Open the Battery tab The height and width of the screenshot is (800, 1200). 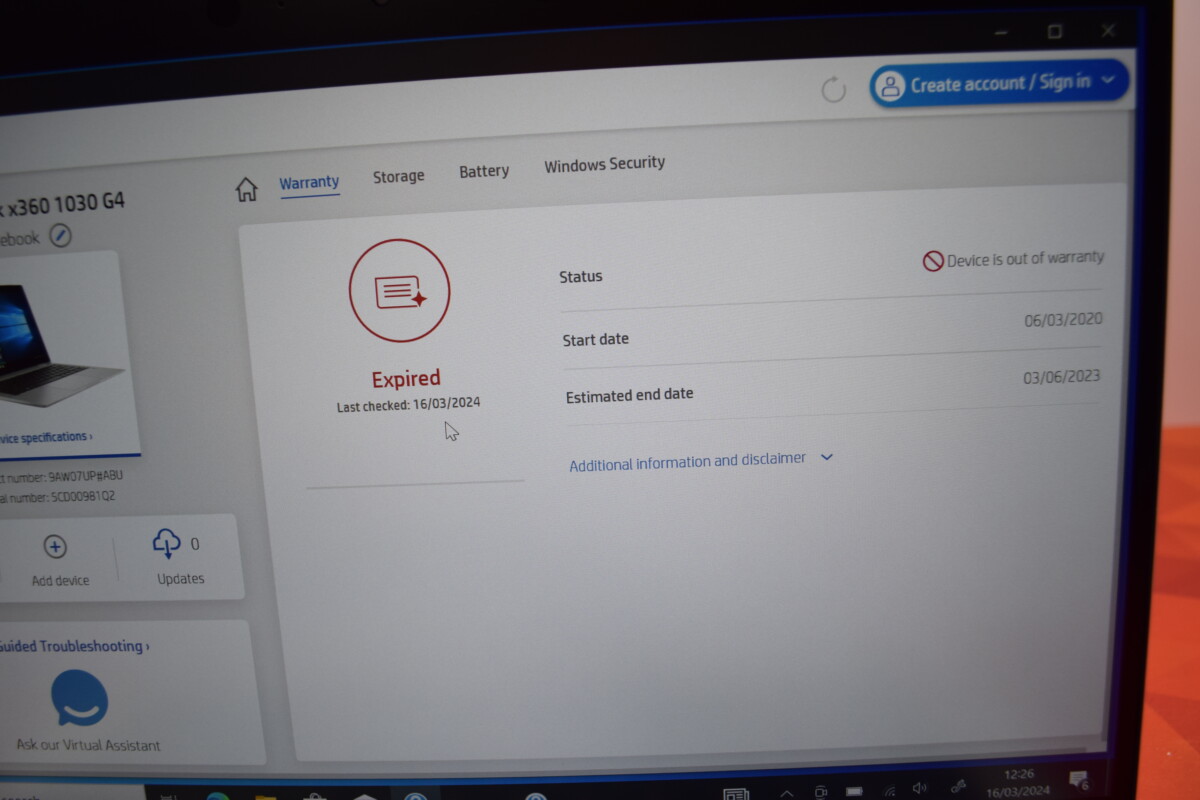pyautogui.click(x=484, y=171)
